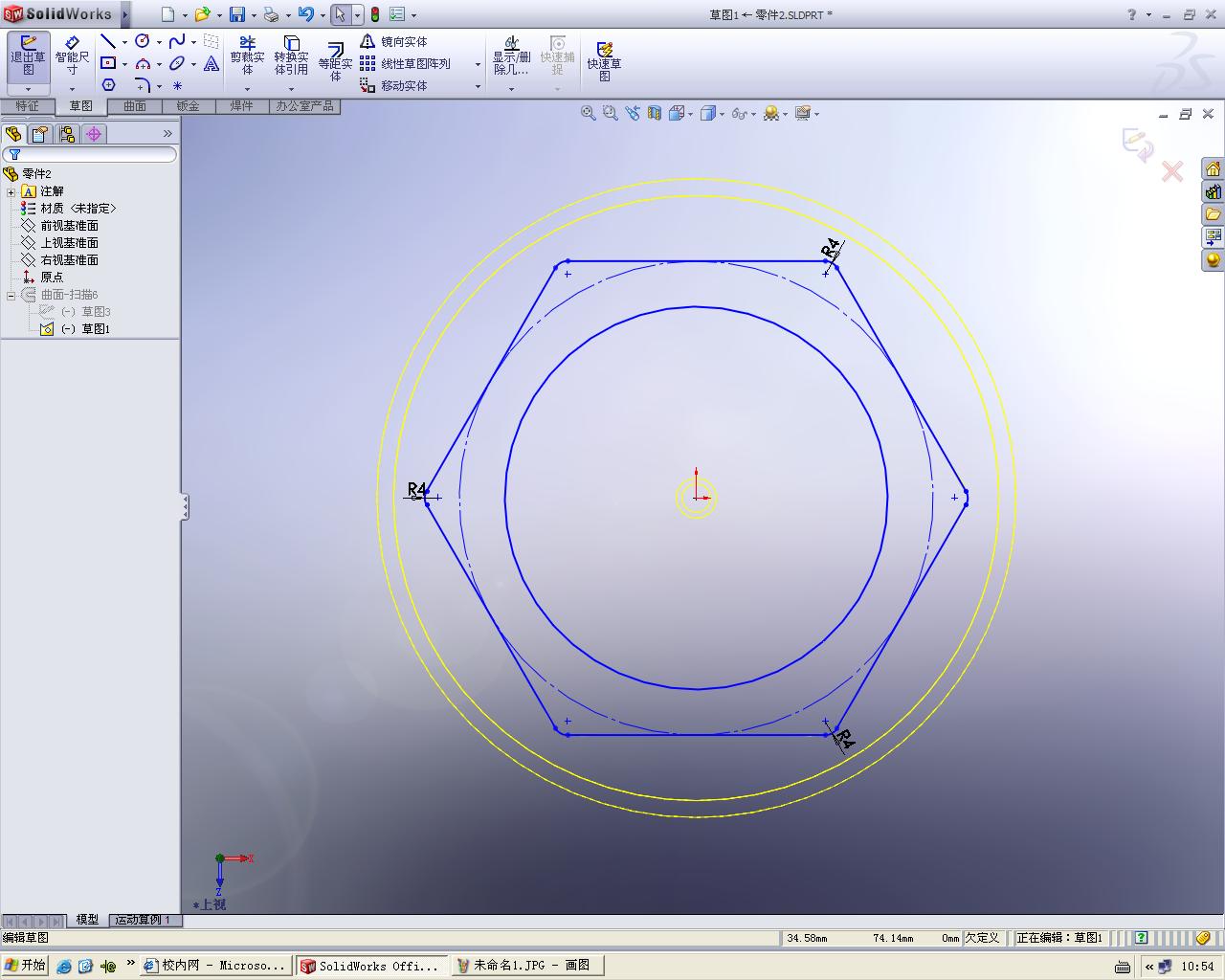This screenshot has width=1225, height=980.
Task: Switch to the 焊件 (Weldments) tab
Action: click(x=241, y=106)
